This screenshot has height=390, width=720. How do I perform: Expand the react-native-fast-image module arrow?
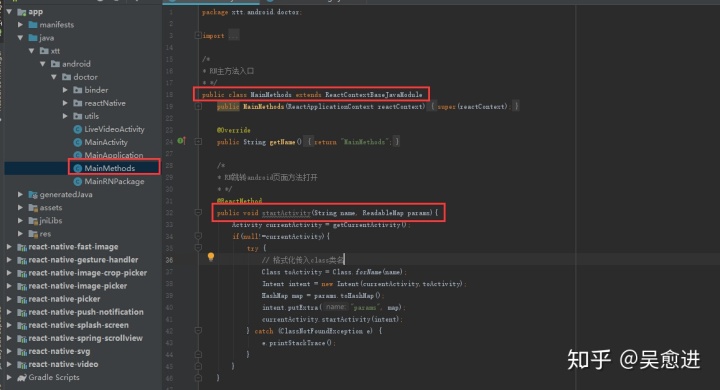(9, 247)
